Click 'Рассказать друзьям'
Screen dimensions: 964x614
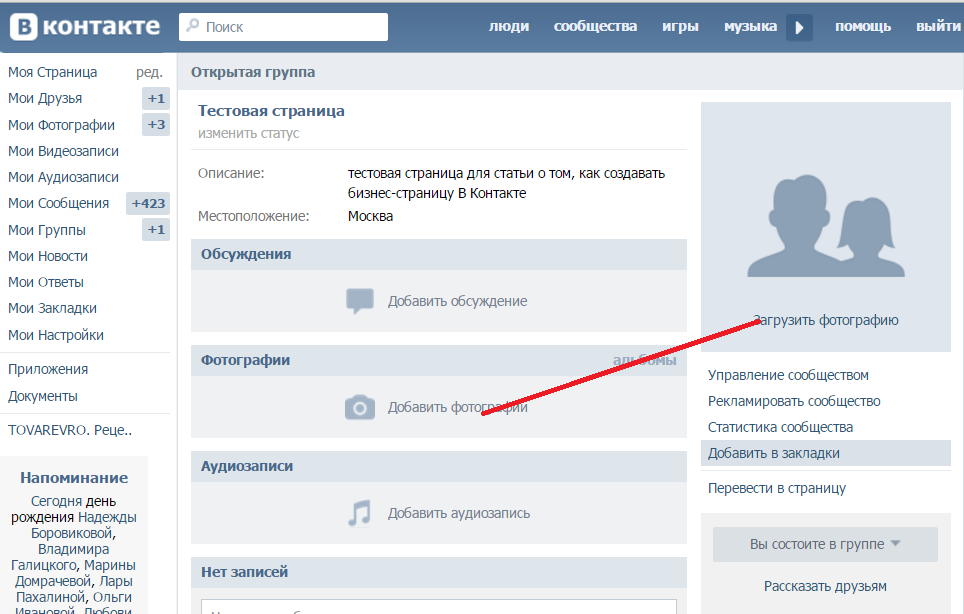point(825,586)
